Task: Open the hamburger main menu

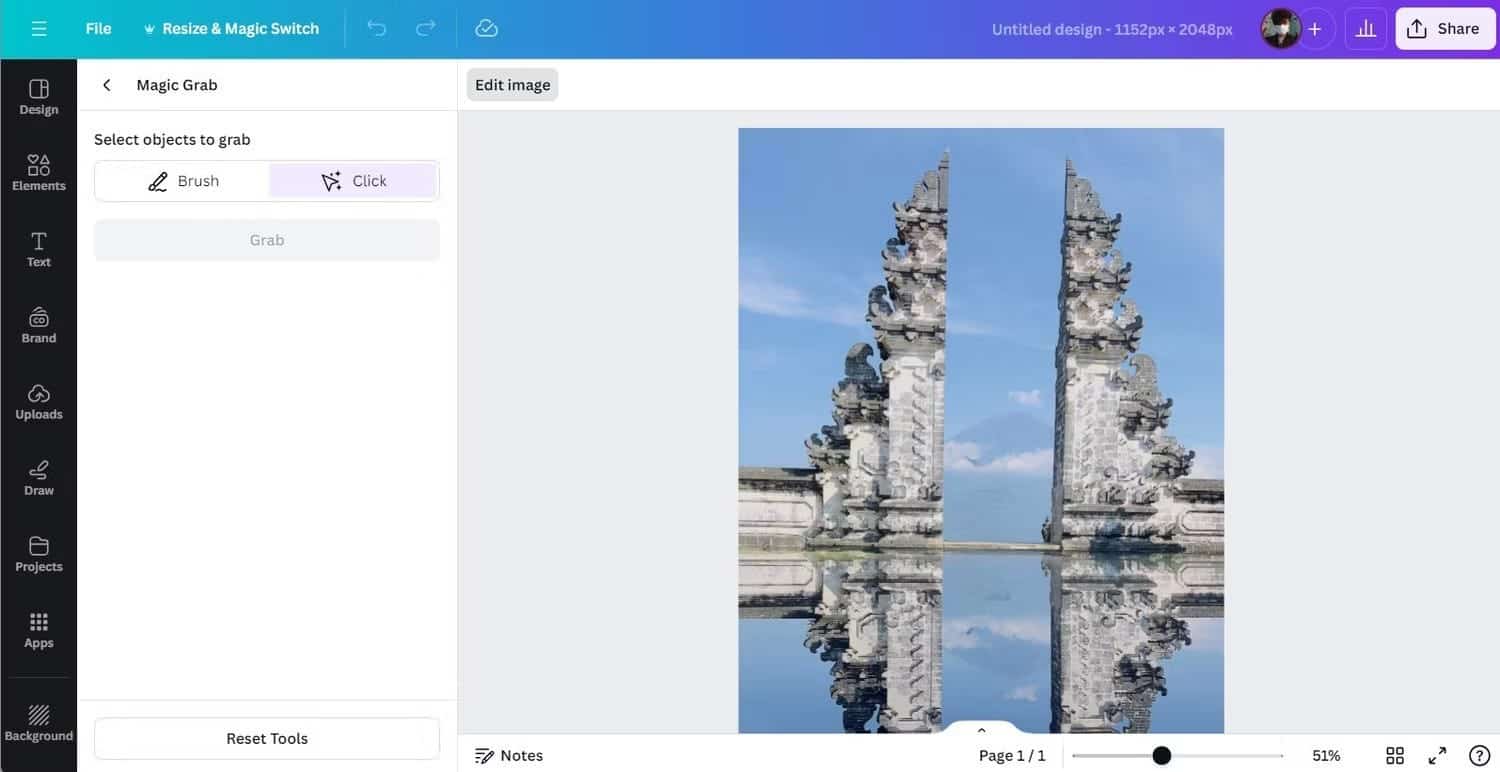Action: pos(39,29)
